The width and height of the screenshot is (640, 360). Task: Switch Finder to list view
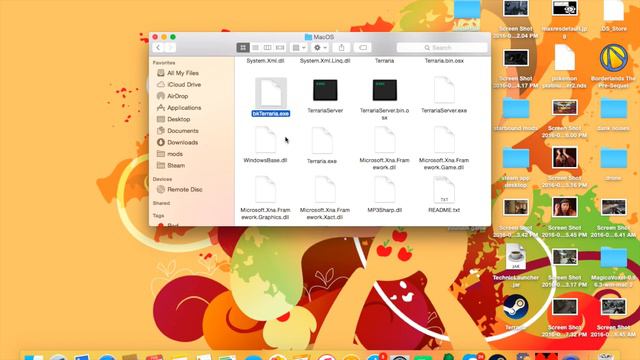pos(255,48)
